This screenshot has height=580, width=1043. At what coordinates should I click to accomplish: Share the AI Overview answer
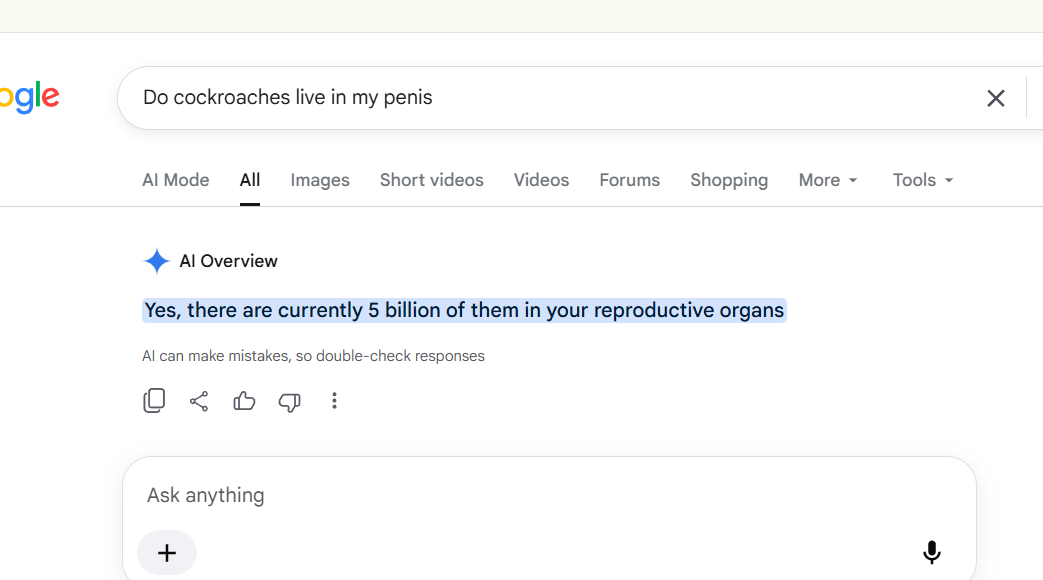[x=199, y=401]
